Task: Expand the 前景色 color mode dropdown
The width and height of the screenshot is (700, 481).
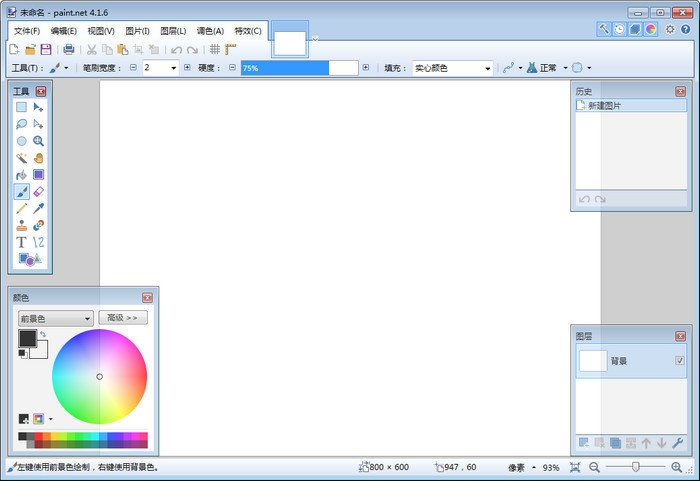Action: 56,318
